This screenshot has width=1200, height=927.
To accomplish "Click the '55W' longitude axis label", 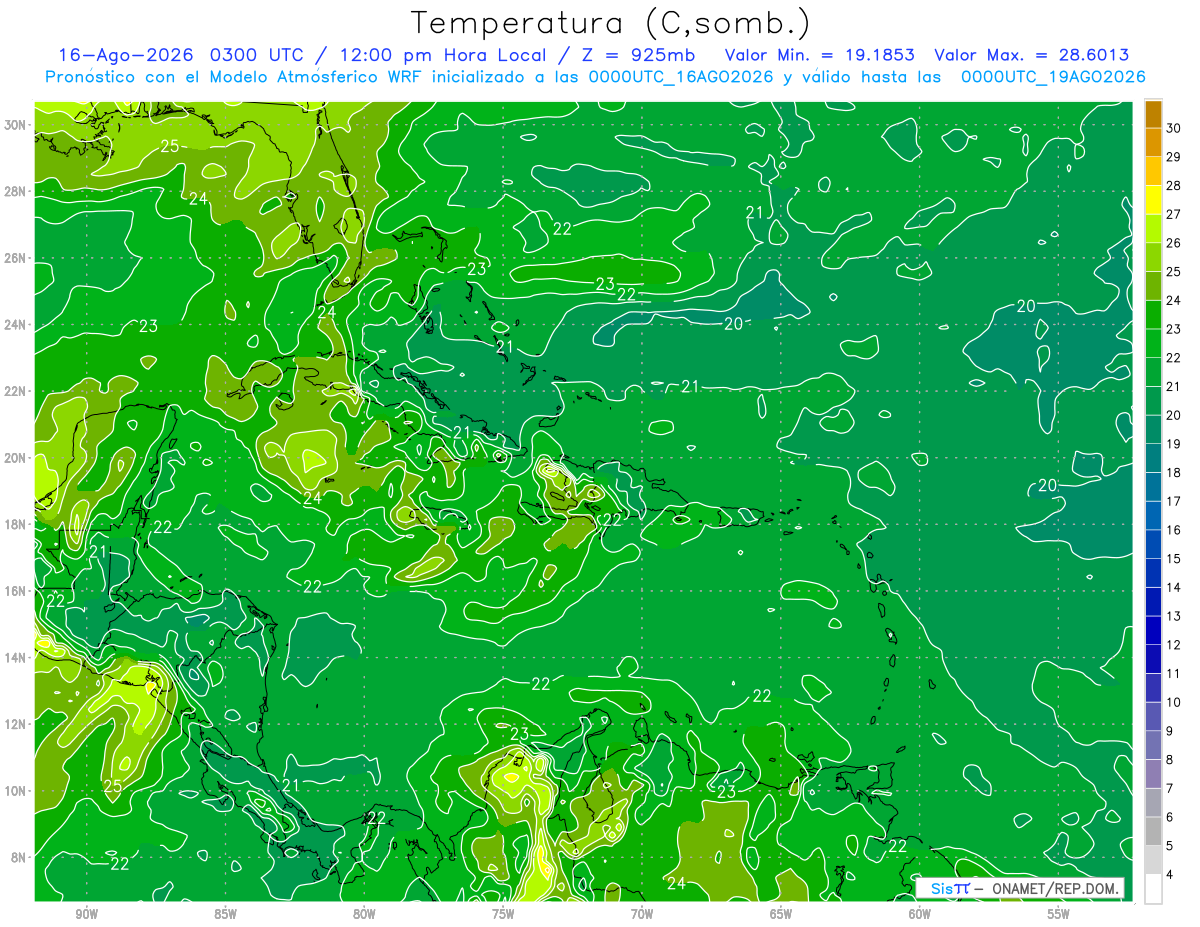I will [1059, 915].
